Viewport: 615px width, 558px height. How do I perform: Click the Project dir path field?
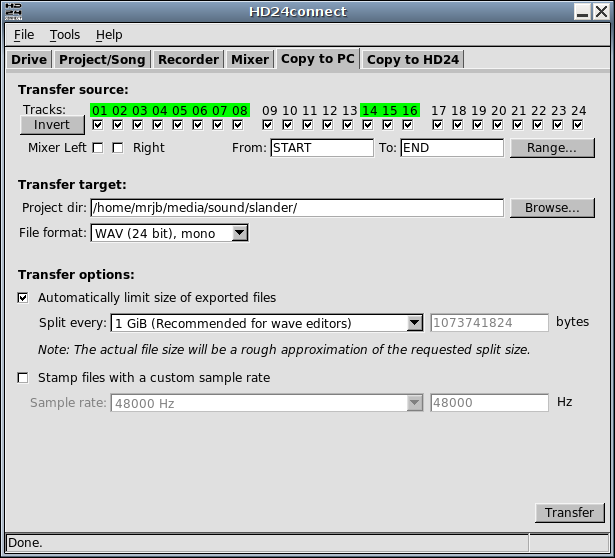(x=296, y=208)
